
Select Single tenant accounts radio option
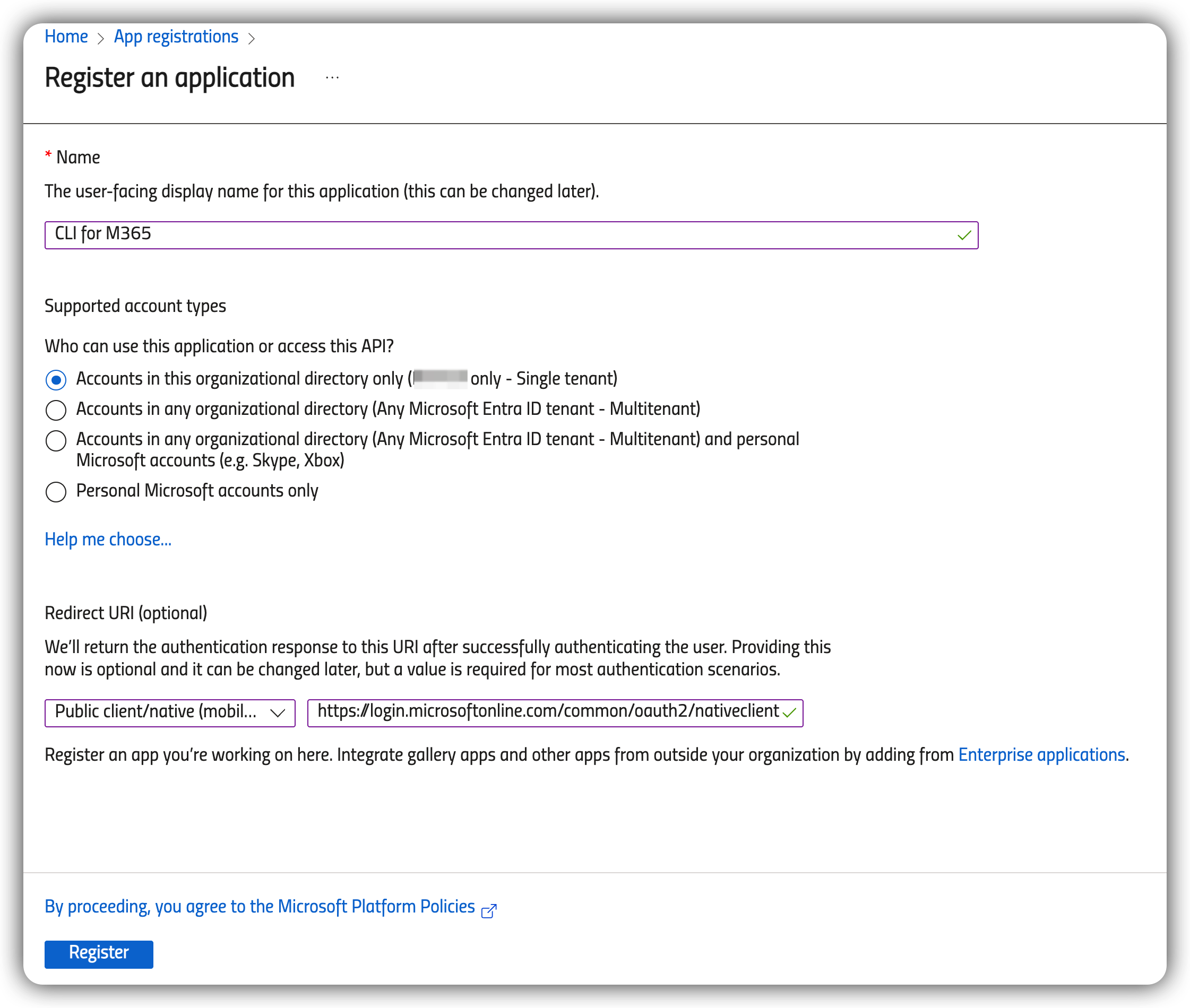[x=56, y=380]
